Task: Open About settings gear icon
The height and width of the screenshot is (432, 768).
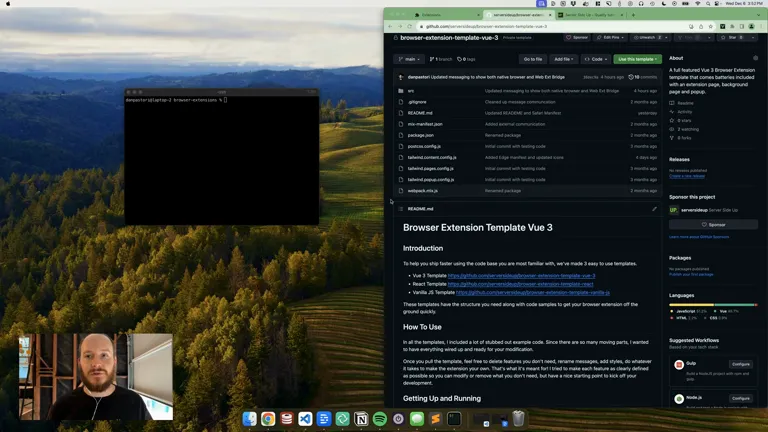Action: (755, 58)
